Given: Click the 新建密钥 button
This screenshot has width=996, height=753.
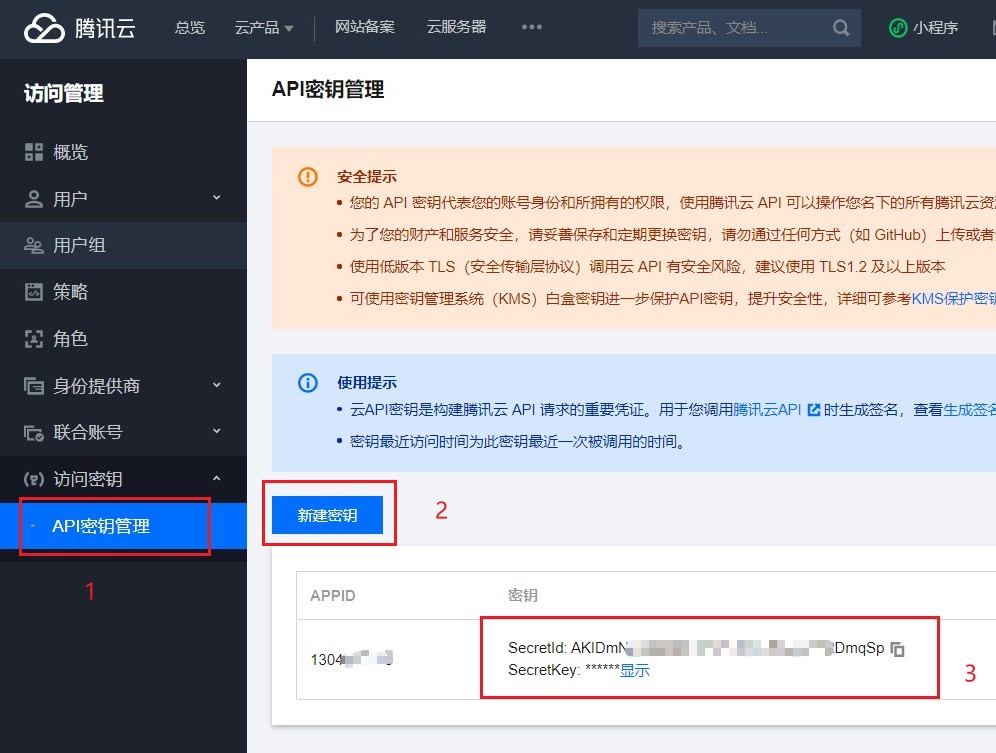Looking at the screenshot, I should point(327,515).
